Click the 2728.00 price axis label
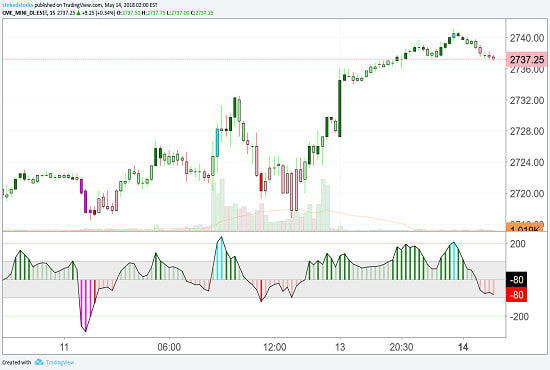Image resolution: width=550 pixels, height=370 pixels. point(527,131)
